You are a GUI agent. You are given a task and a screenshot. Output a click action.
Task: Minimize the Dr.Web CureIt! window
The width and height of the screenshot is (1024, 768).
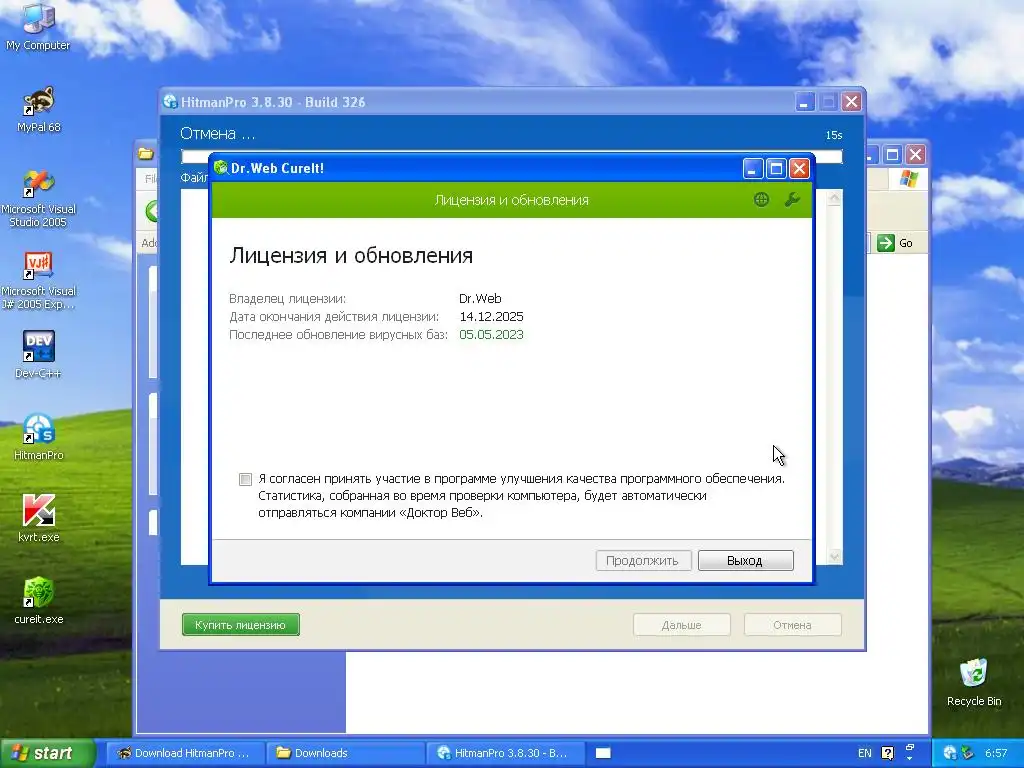click(753, 168)
